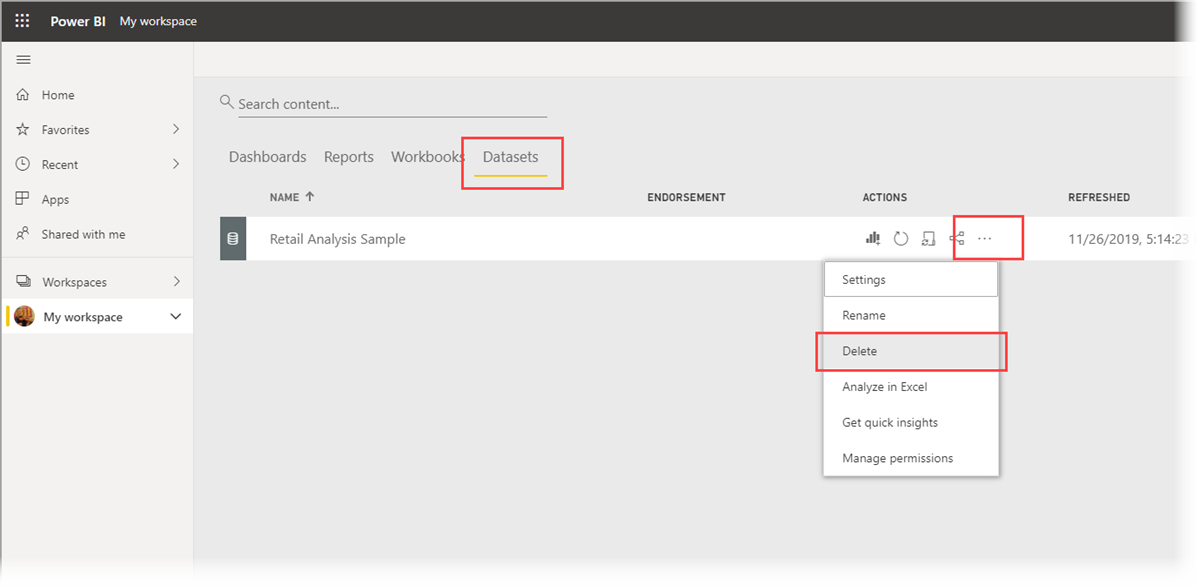Share the Retail Analysis Sample dataset
1200x587 pixels.
[x=955, y=238]
